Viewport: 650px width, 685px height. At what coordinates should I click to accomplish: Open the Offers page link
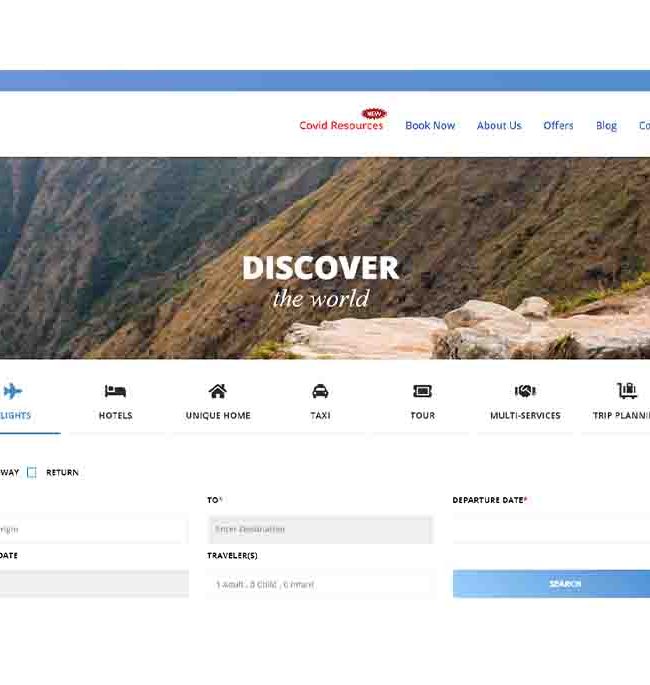click(558, 126)
